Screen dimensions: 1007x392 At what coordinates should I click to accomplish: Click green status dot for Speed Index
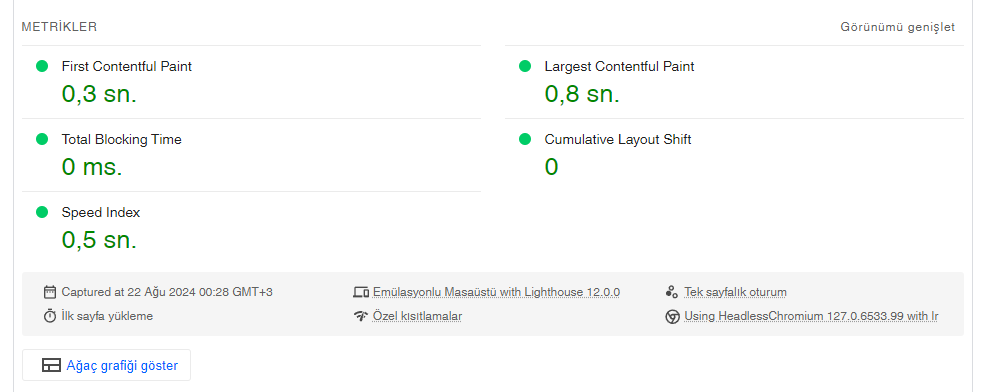[x=42, y=212]
